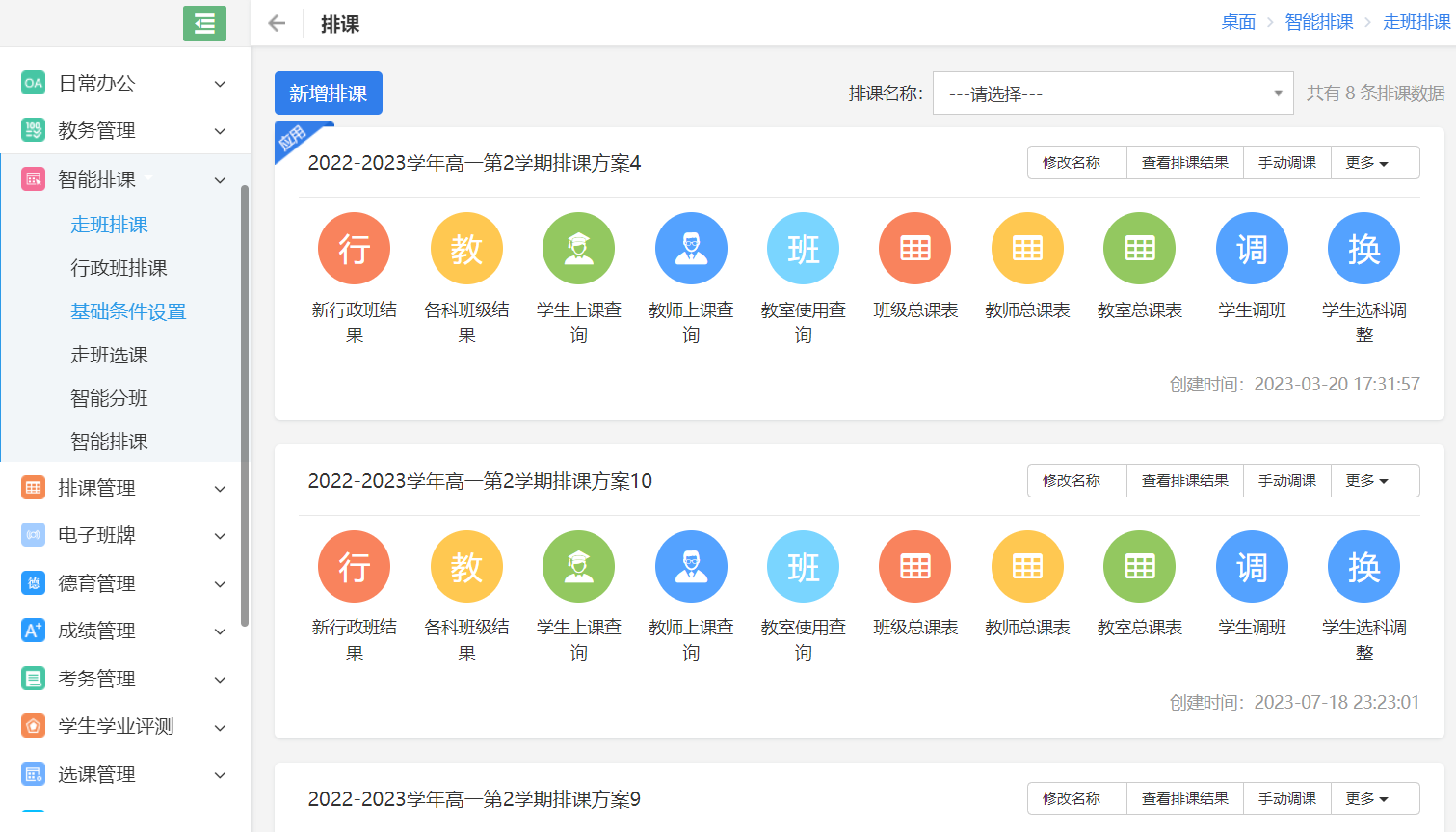Open 教师总课表 in 方案10
1456x832 pixels.
(1027, 567)
